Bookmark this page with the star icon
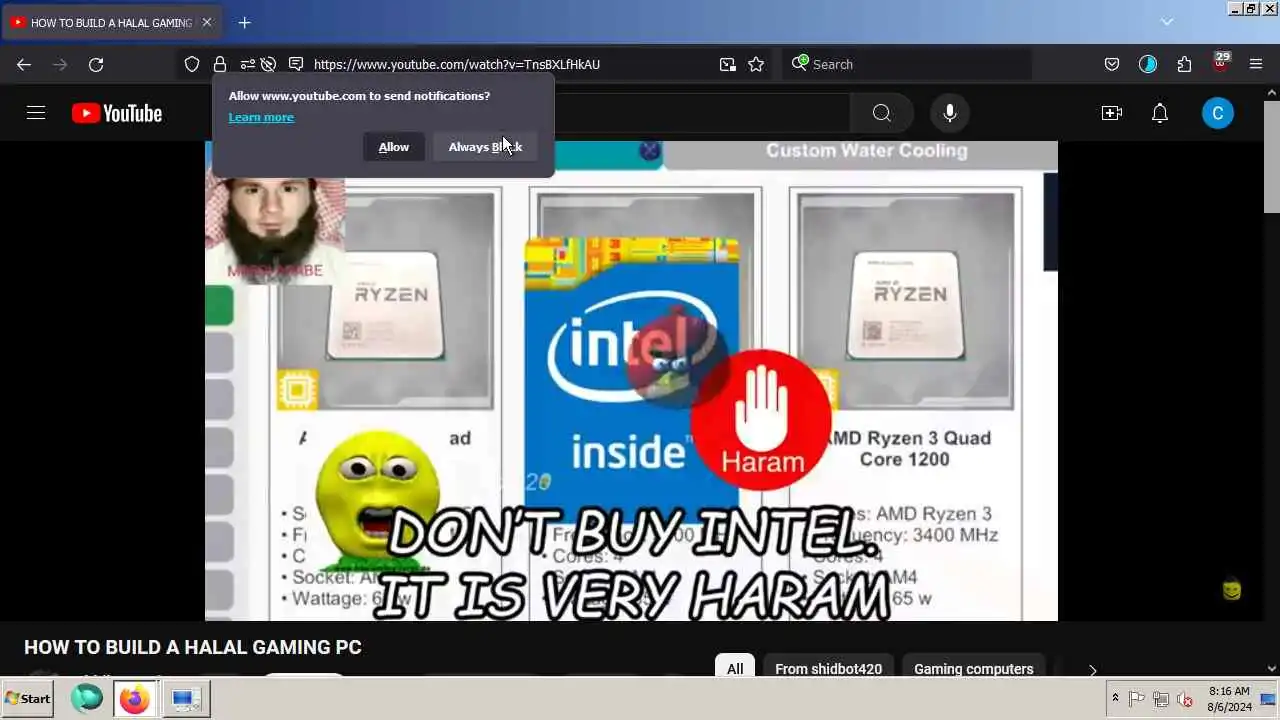Screen dimensions: 1280x720 756,64
